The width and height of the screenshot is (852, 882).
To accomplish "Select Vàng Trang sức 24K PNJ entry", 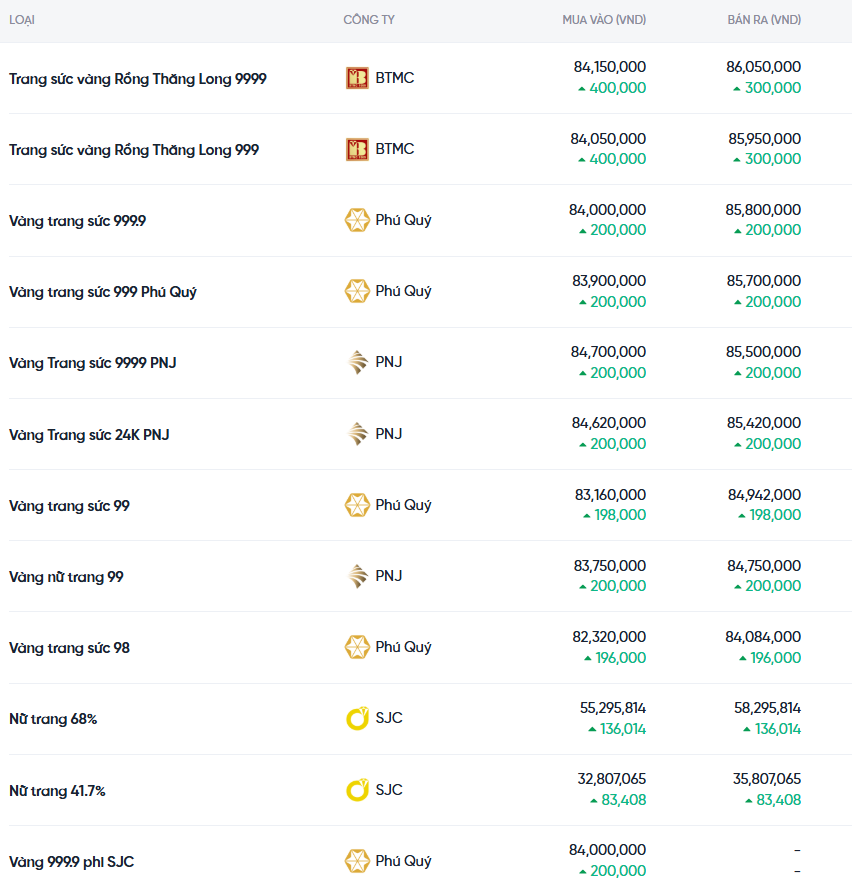I will point(89,435).
